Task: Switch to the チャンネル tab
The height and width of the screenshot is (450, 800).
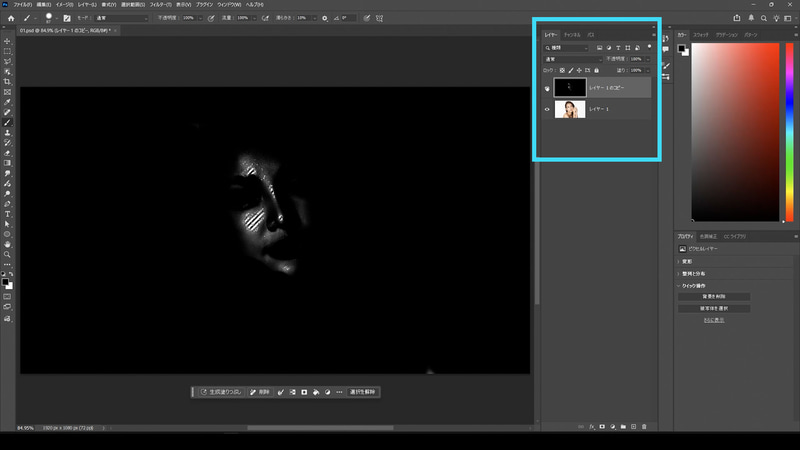Action: click(572, 35)
